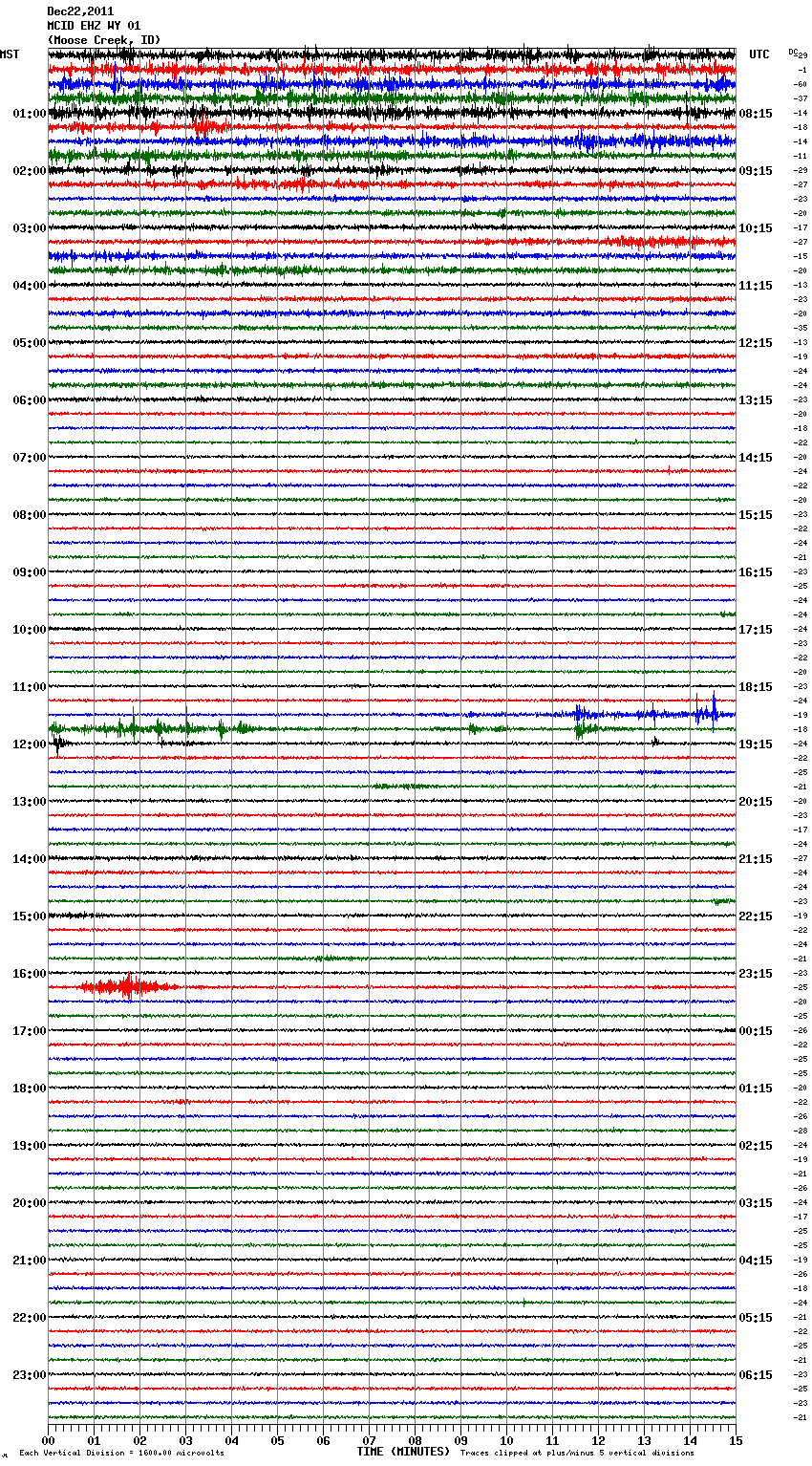The width and height of the screenshot is (812, 1466).
Task: Click the MST time zone header
Action: [10, 54]
